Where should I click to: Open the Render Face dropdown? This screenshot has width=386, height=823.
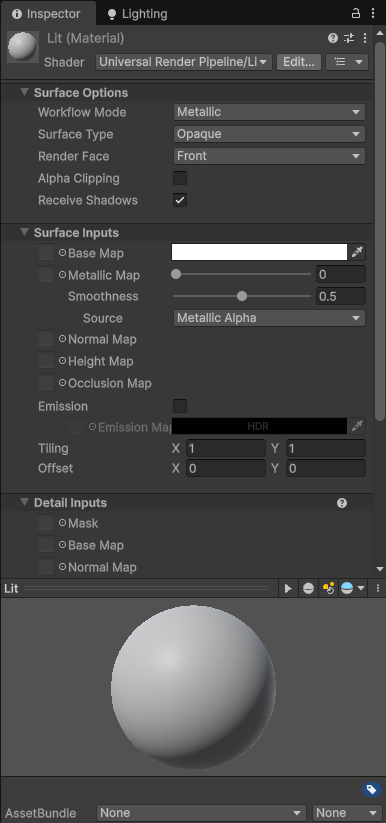269,156
